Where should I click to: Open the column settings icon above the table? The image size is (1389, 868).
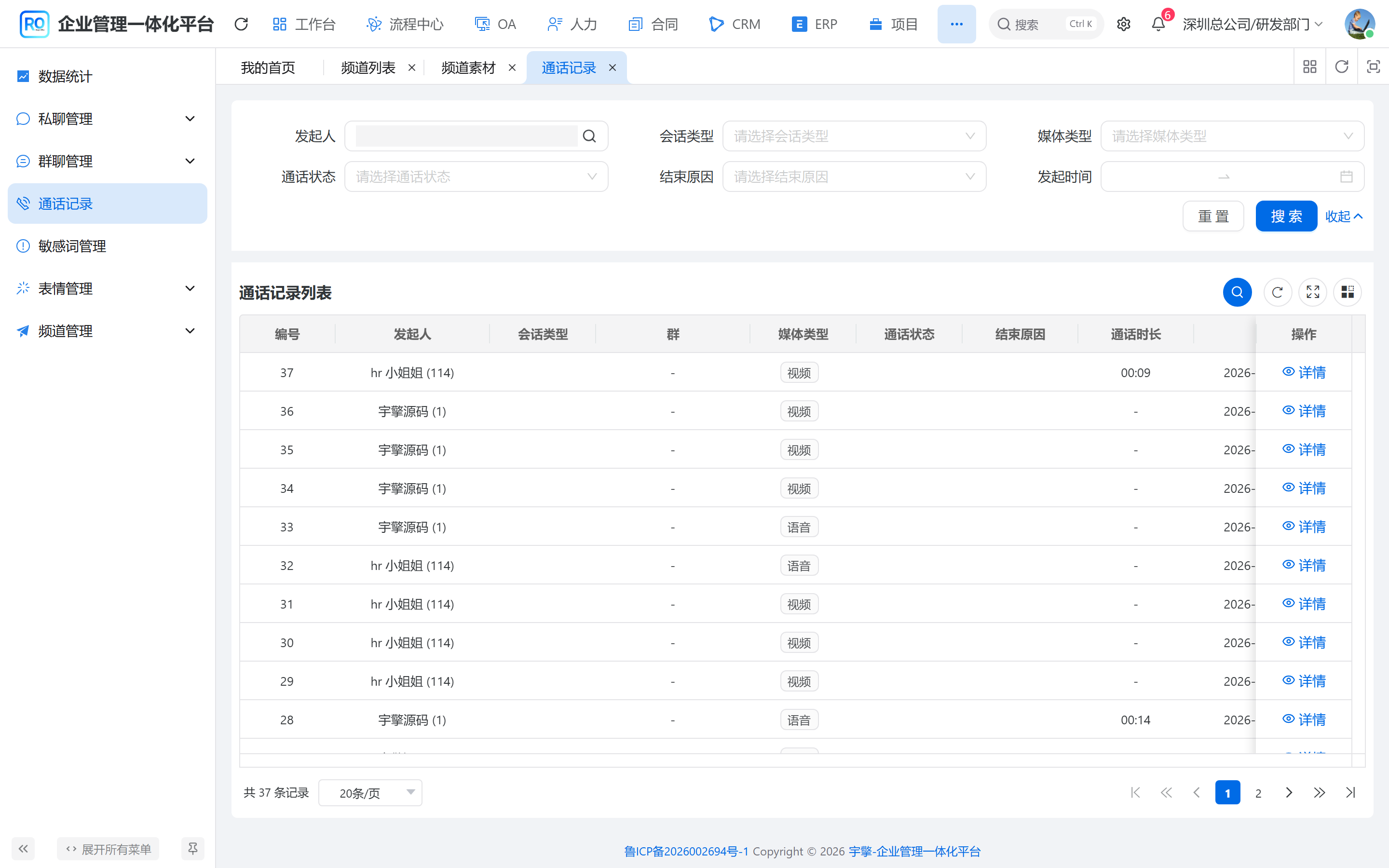(1348, 292)
